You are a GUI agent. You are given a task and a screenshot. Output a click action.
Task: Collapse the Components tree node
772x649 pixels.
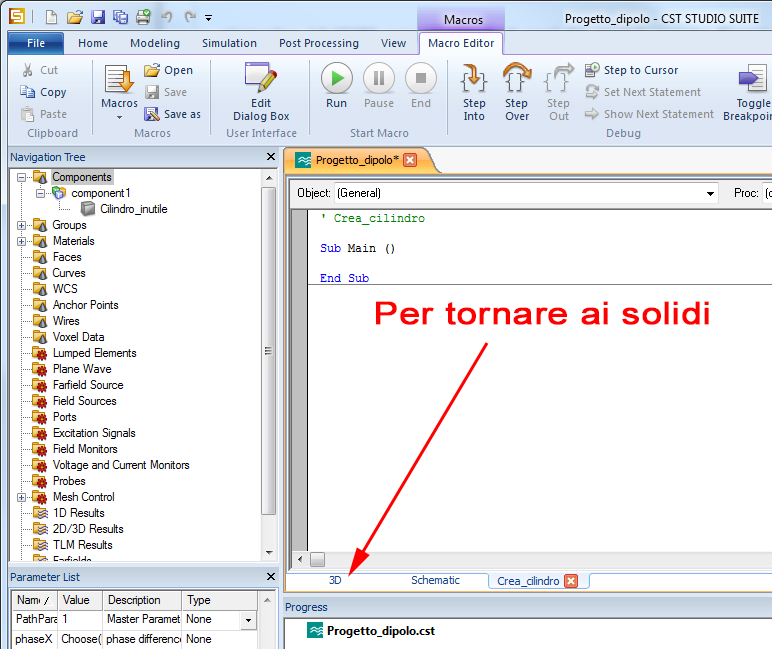coord(21,177)
